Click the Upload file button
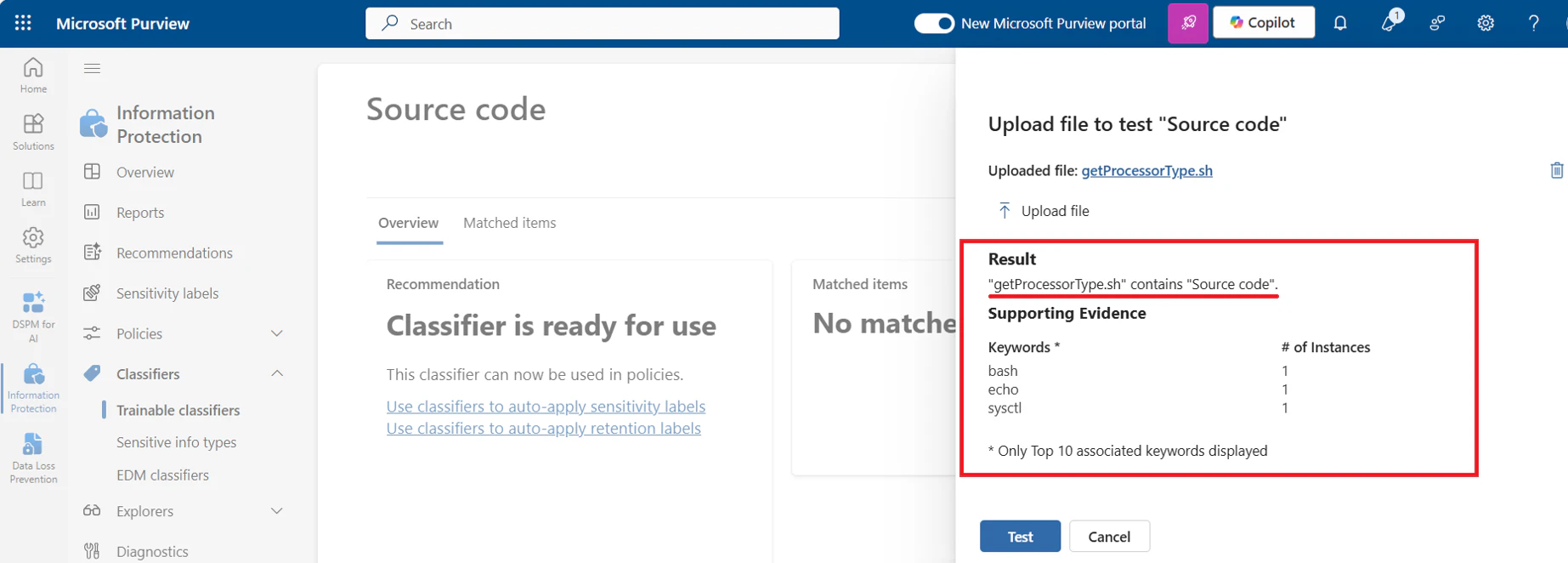 1044,211
